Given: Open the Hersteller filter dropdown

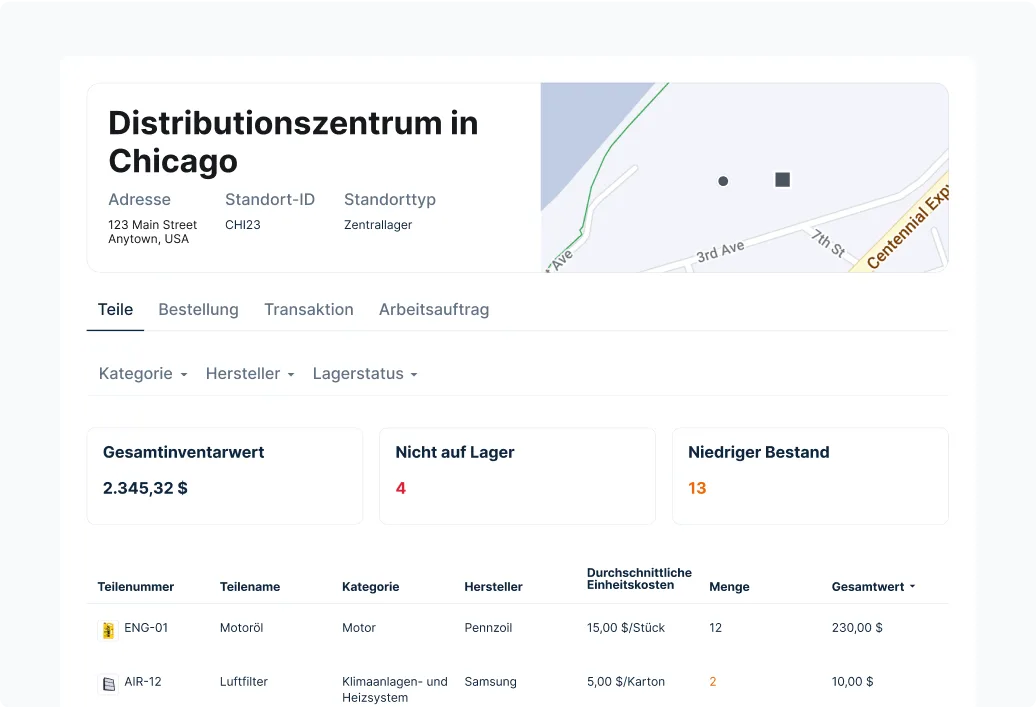Looking at the screenshot, I should tap(250, 374).
